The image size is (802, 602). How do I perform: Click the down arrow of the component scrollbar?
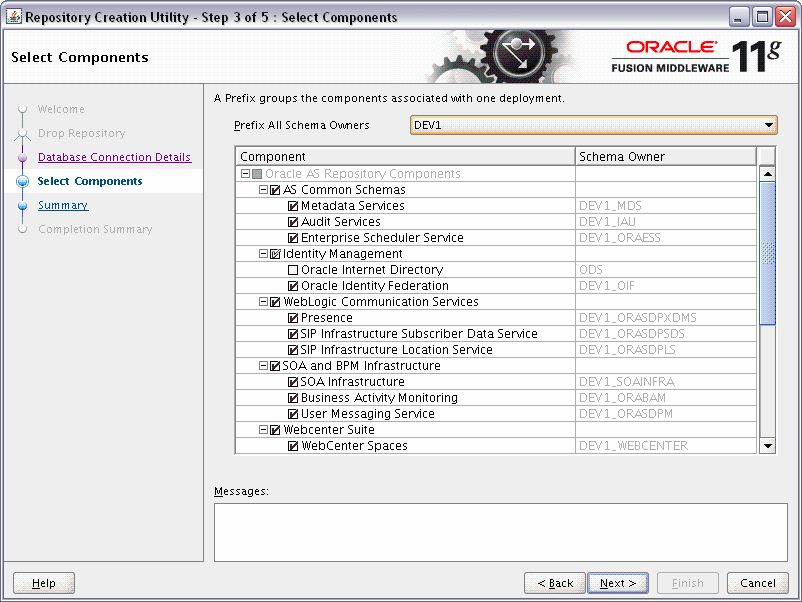[768, 445]
